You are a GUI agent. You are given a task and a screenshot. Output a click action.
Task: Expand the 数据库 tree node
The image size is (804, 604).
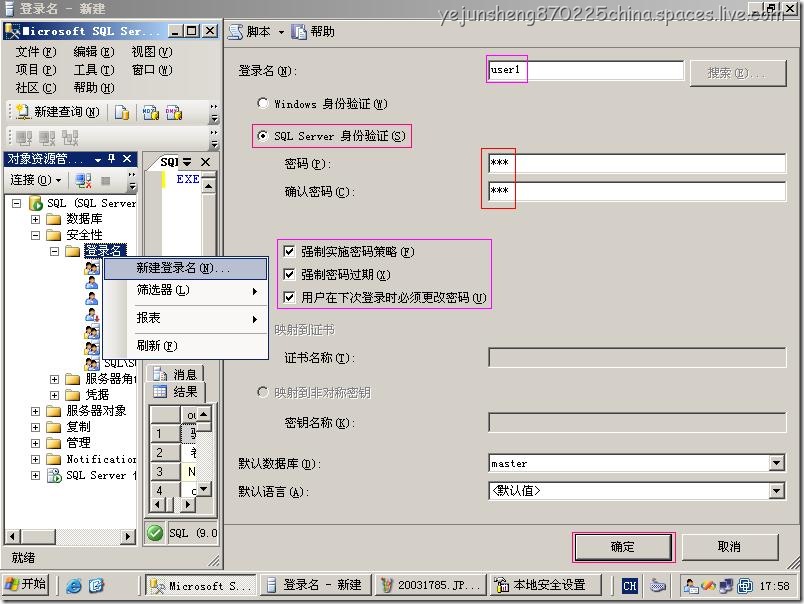pyautogui.click(x=35, y=219)
